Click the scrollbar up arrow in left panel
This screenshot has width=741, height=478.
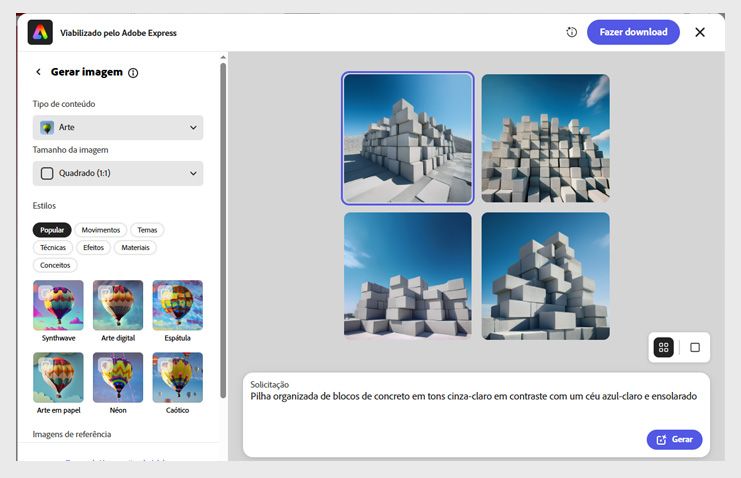click(223, 58)
